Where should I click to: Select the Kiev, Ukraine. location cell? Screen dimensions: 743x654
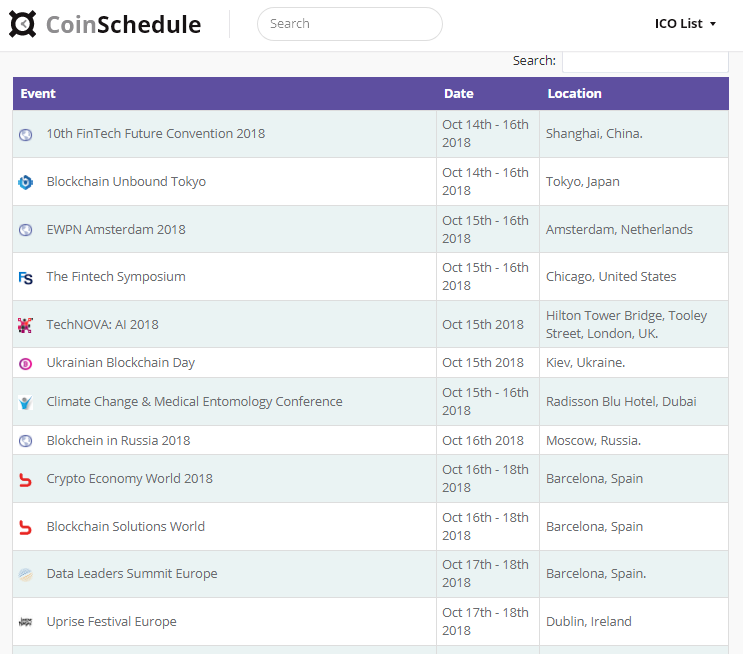tap(634, 363)
